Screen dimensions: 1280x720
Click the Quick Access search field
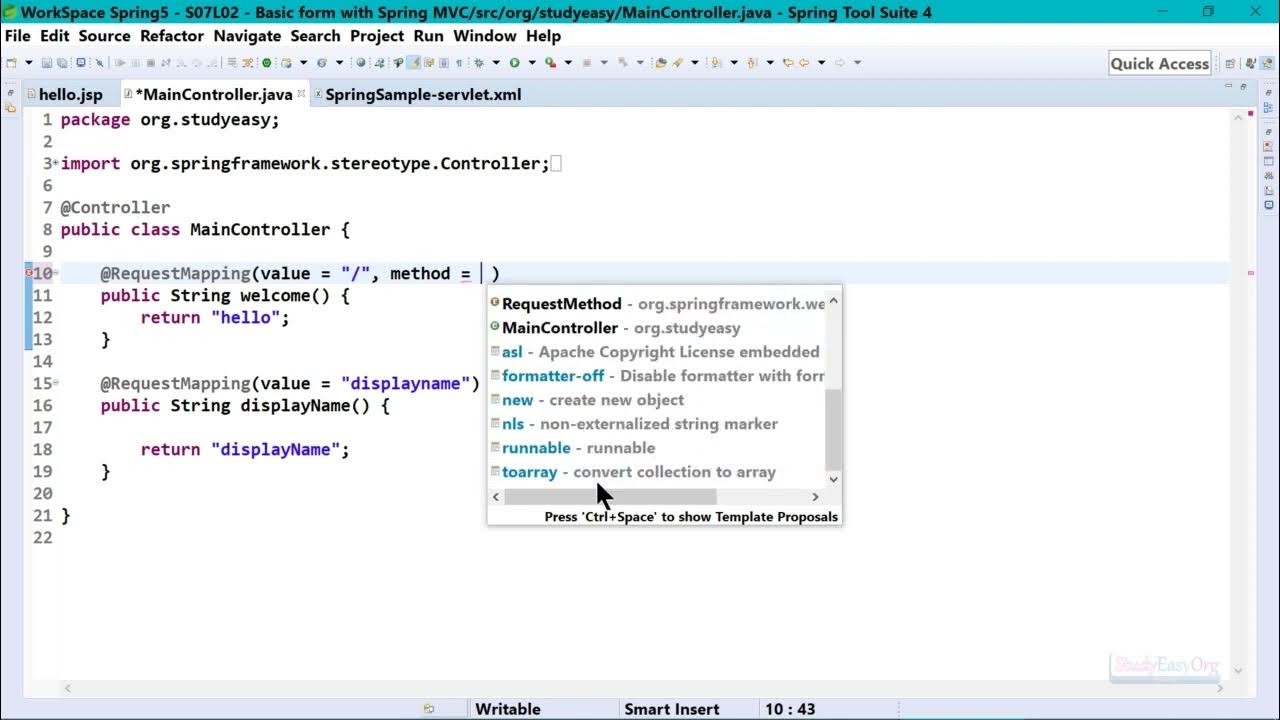pyautogui.click(x=1160, y=63)
